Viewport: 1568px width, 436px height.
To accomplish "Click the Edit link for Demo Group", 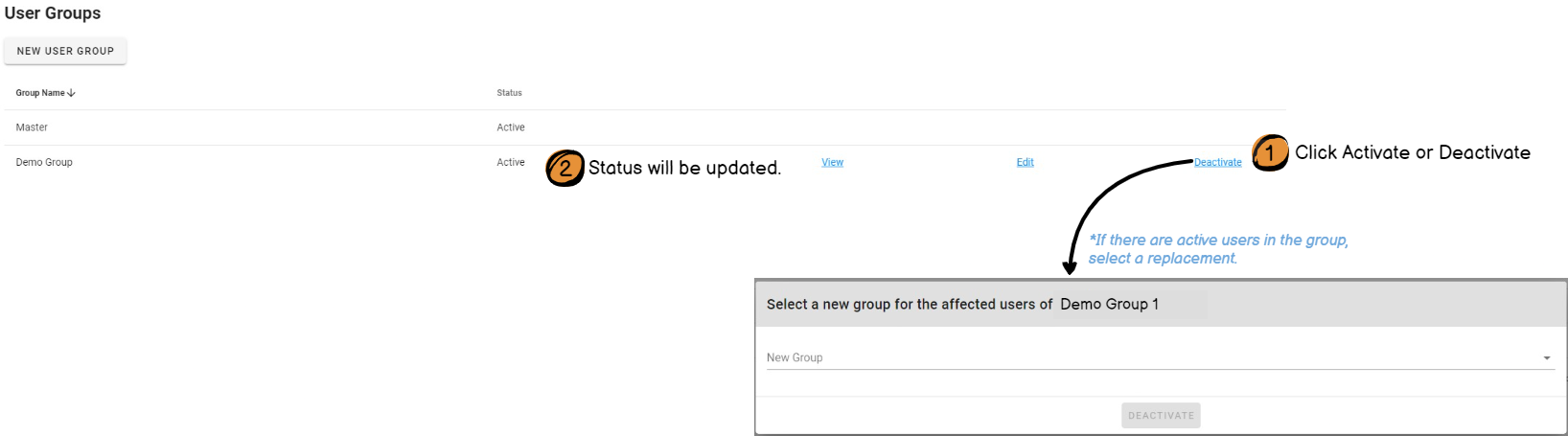I will [1025, 163].
